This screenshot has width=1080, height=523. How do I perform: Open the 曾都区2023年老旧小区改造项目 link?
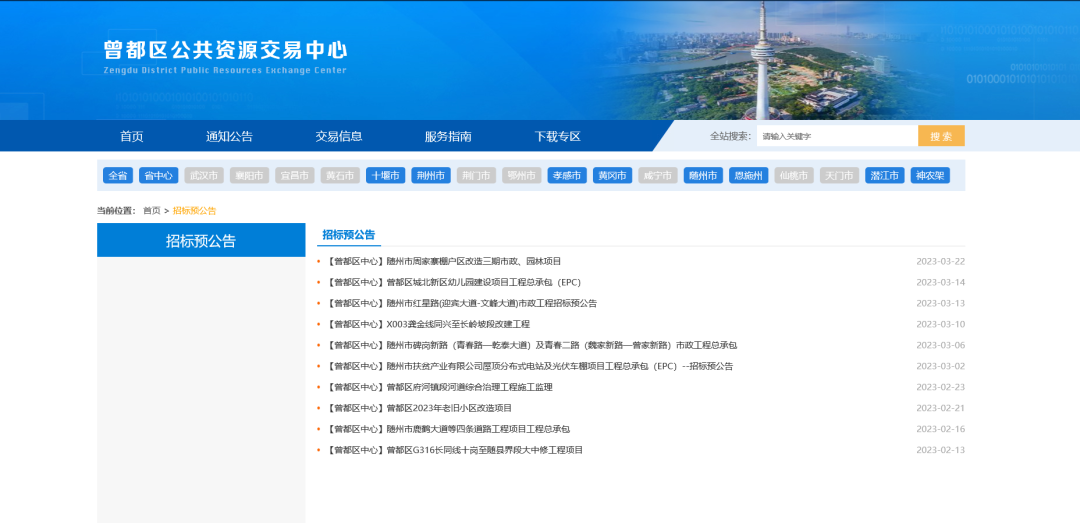419,408
